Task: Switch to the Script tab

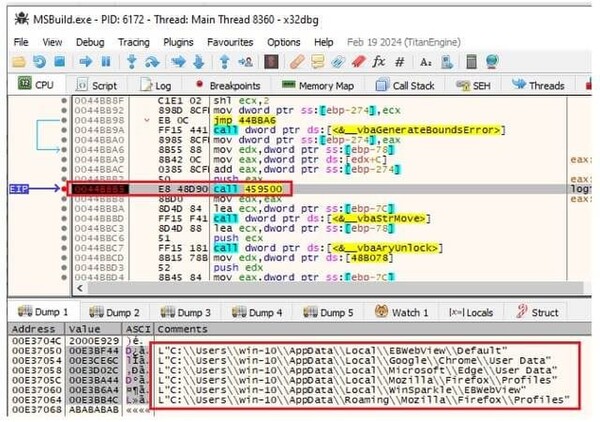Action: click(x=96, y=85)
